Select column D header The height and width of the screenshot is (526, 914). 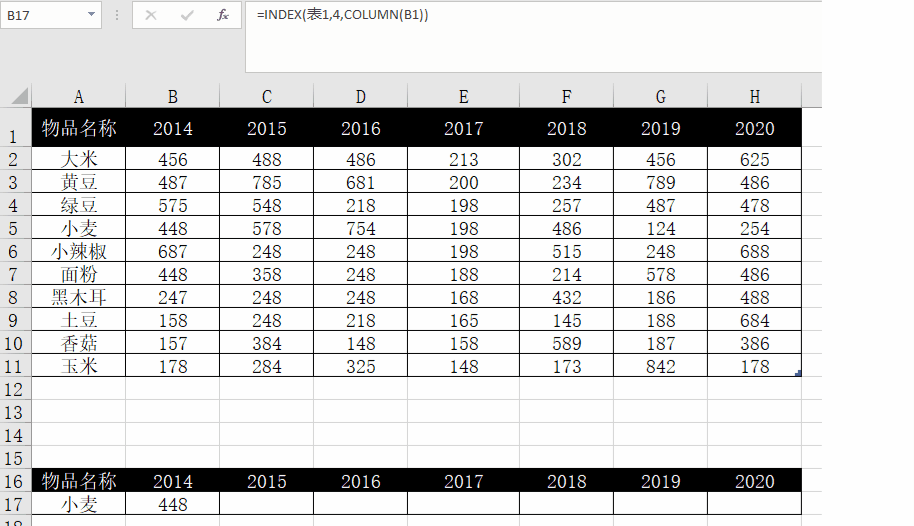pos(360,96)
